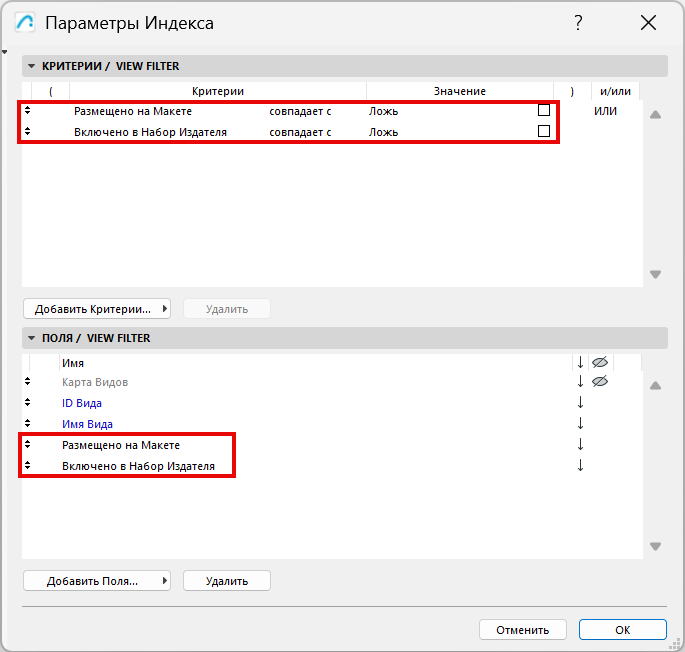Toggle hidden eye icon for Карта Видов
Viewport: 685px width, 652px height.
[600, 381]
